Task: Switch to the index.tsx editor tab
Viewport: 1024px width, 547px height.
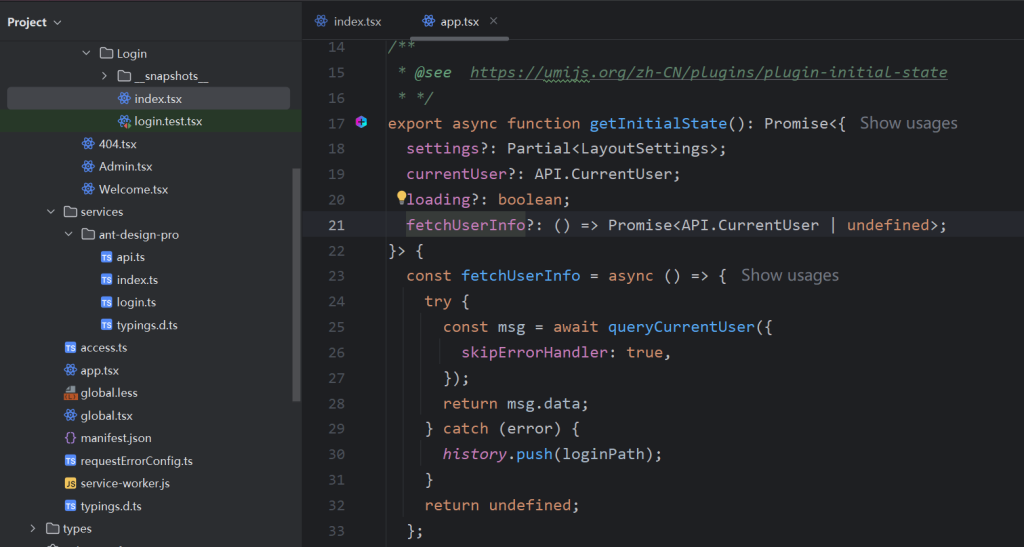Action: tap(348, 22)
